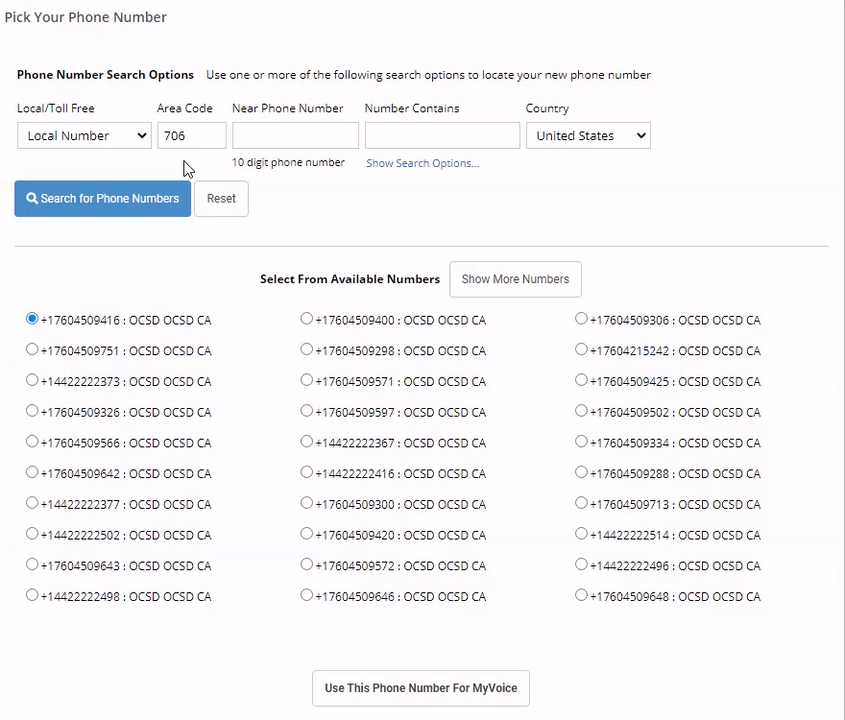Select the +17604509648 number
This screenshot has height=720, width=845.
pos(581,595)
